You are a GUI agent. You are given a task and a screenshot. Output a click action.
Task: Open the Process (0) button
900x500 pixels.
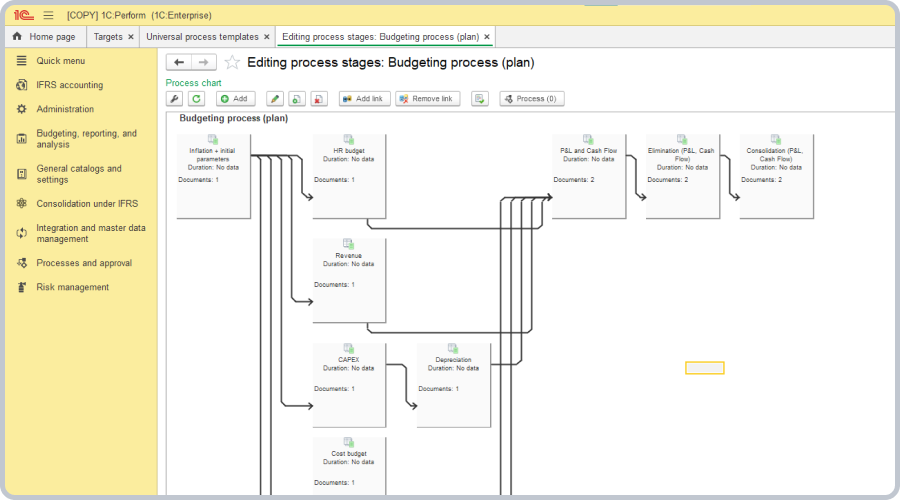coord(532,99)
